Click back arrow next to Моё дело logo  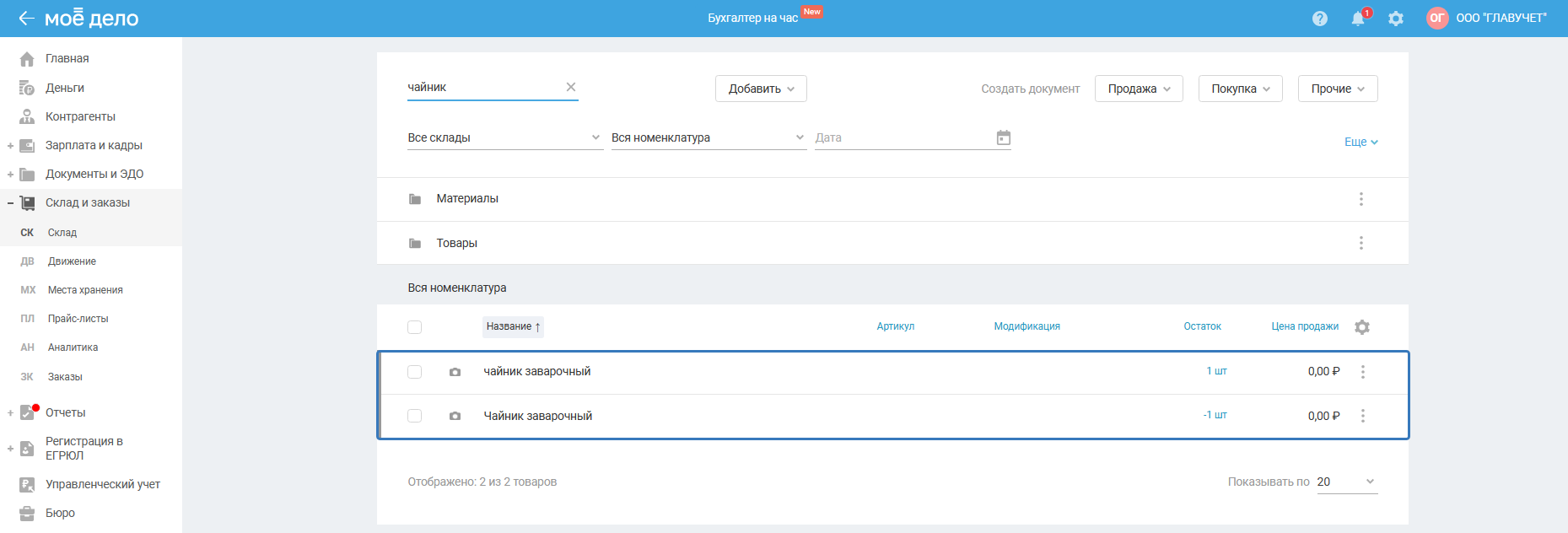coord(26,19)
